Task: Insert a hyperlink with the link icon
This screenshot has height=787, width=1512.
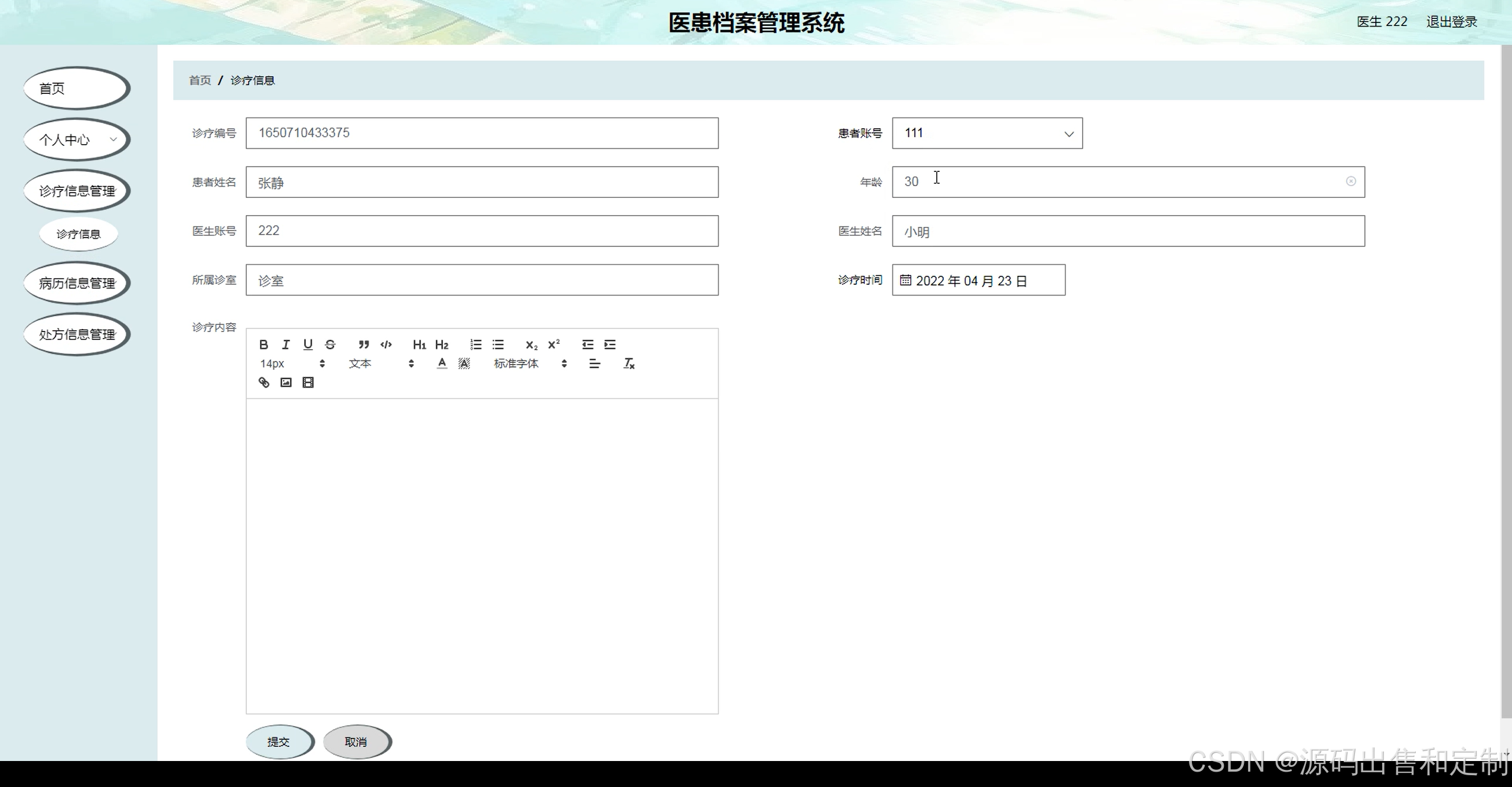Action: point(264,382)
